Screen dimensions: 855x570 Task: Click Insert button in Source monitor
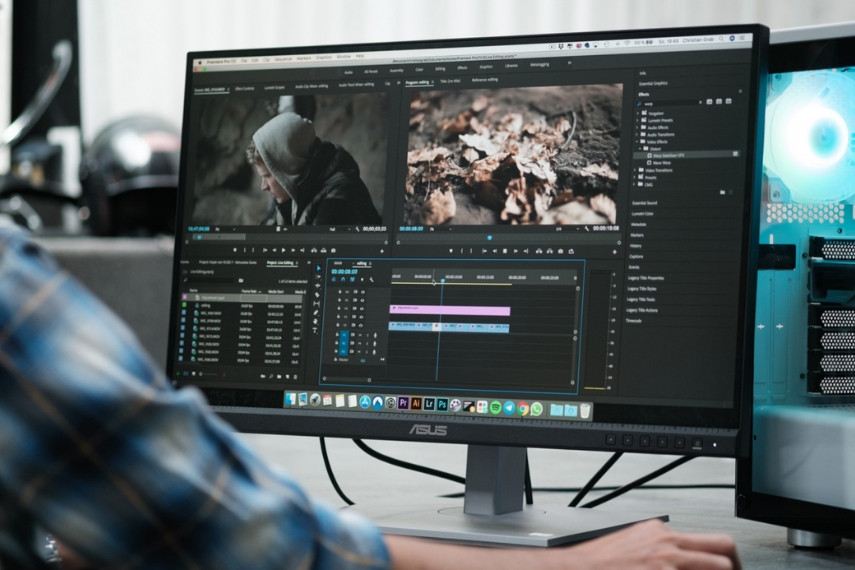[x=314, y=250]
